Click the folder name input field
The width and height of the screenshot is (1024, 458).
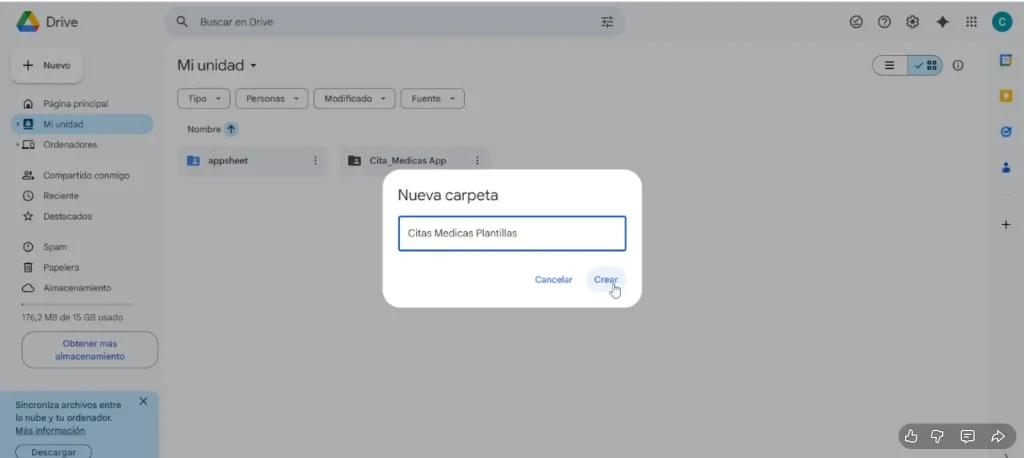point(512,233)
